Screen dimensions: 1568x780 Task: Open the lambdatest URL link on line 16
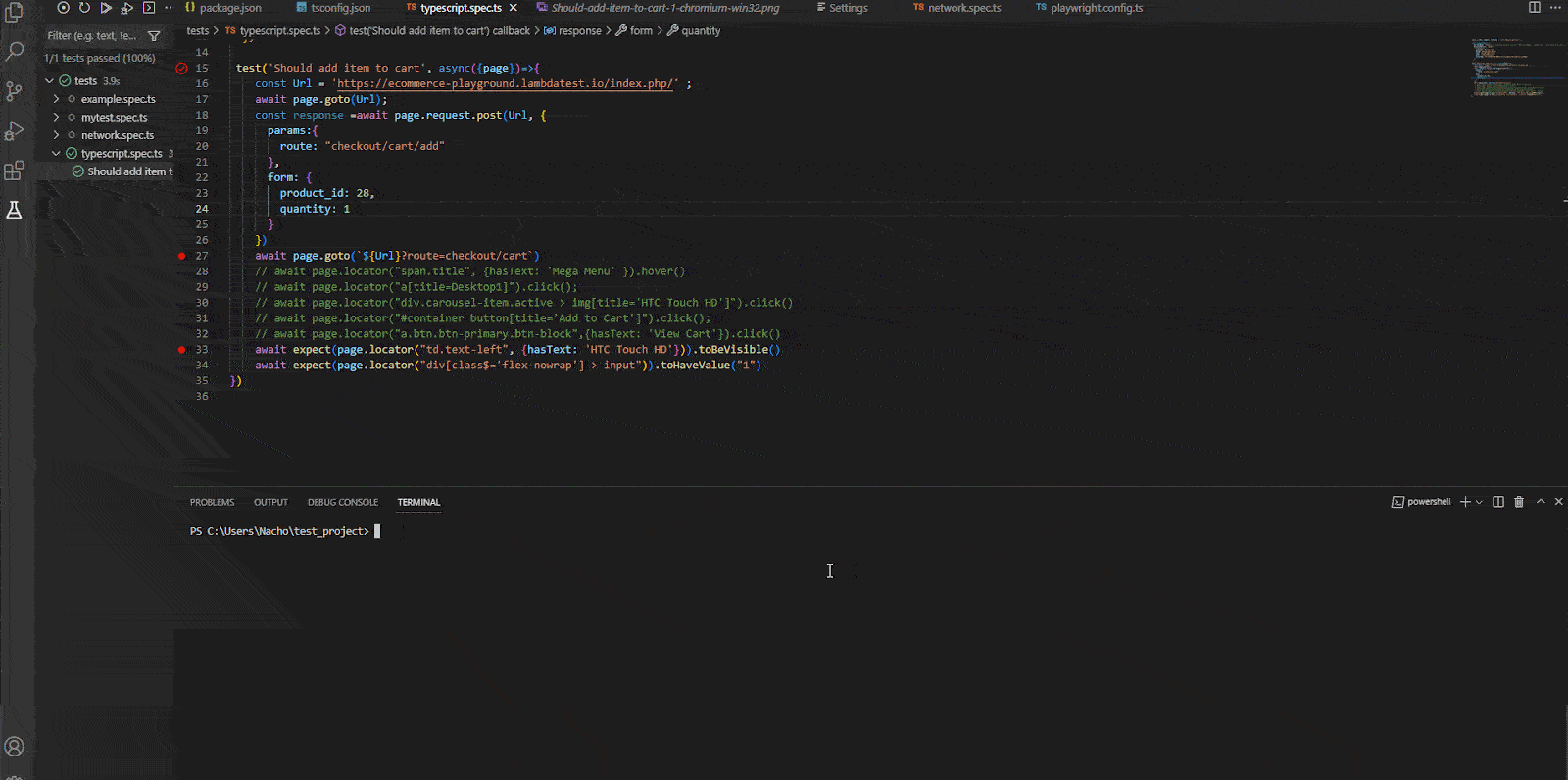click(x=506, y=84)
